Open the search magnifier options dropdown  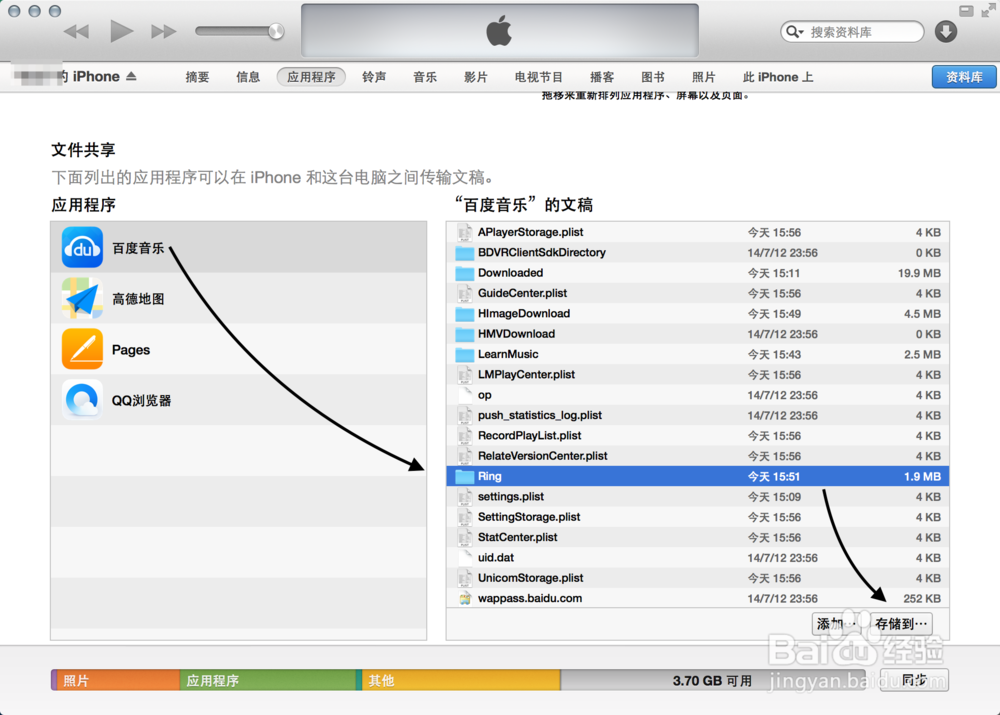point(794,32)
